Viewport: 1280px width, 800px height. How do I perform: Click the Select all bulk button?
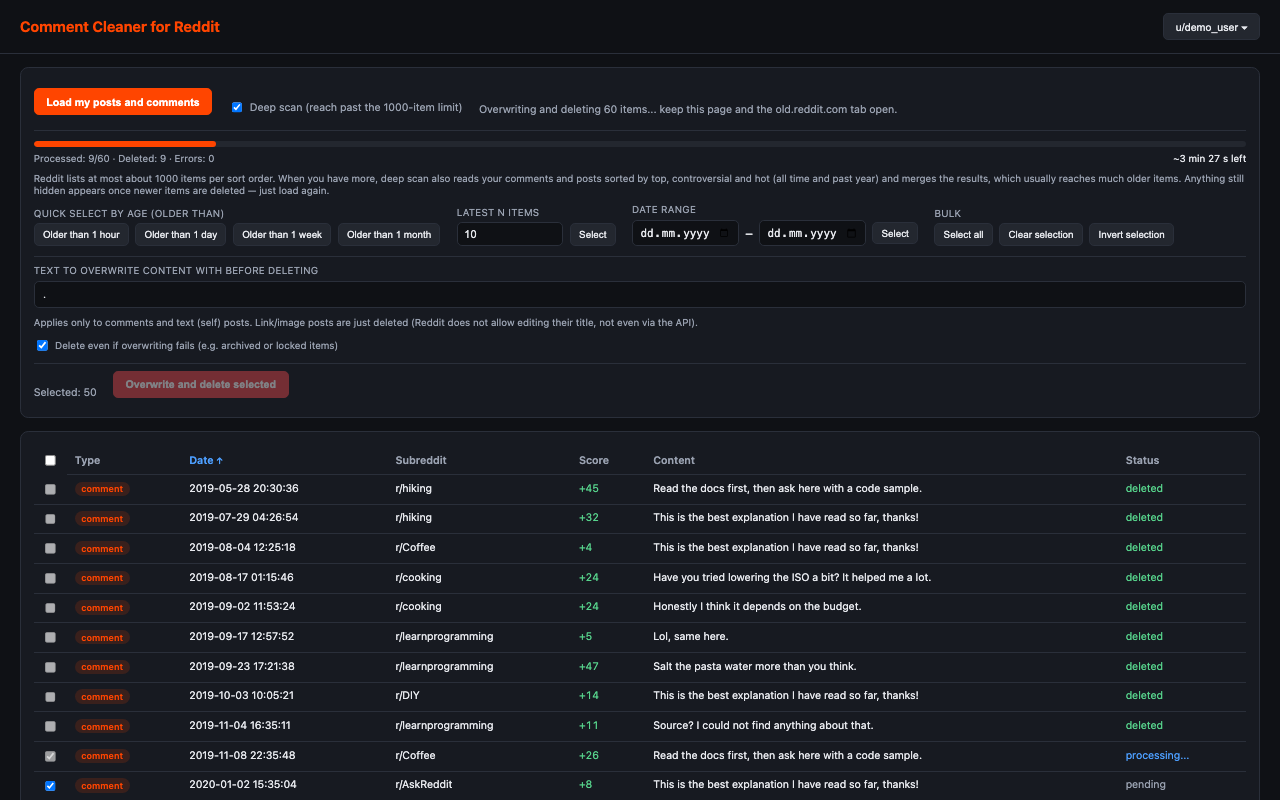click(963, 234)
